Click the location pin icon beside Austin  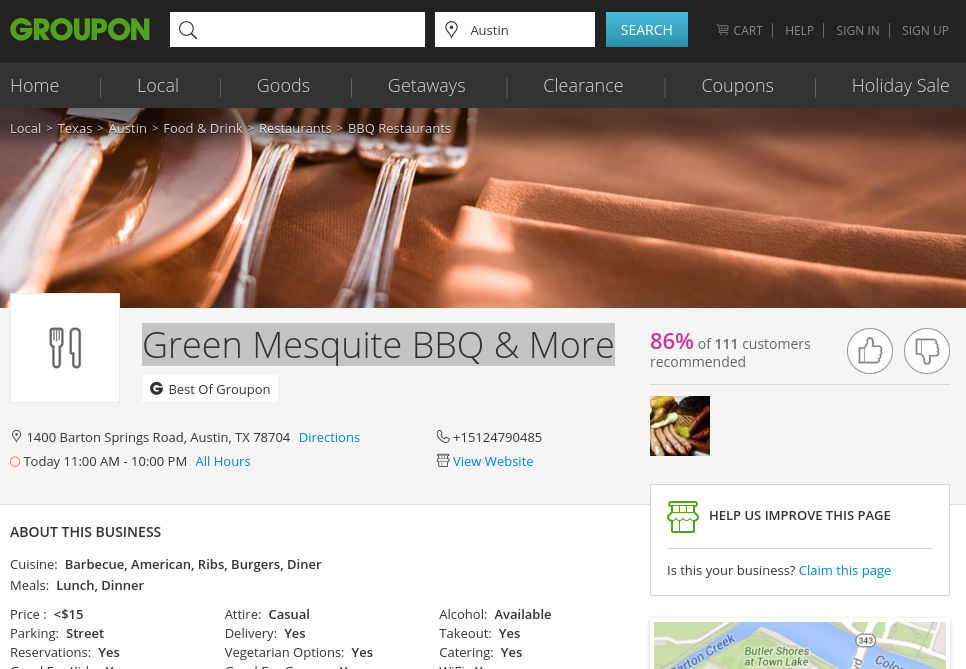click(x=452, y=30)
